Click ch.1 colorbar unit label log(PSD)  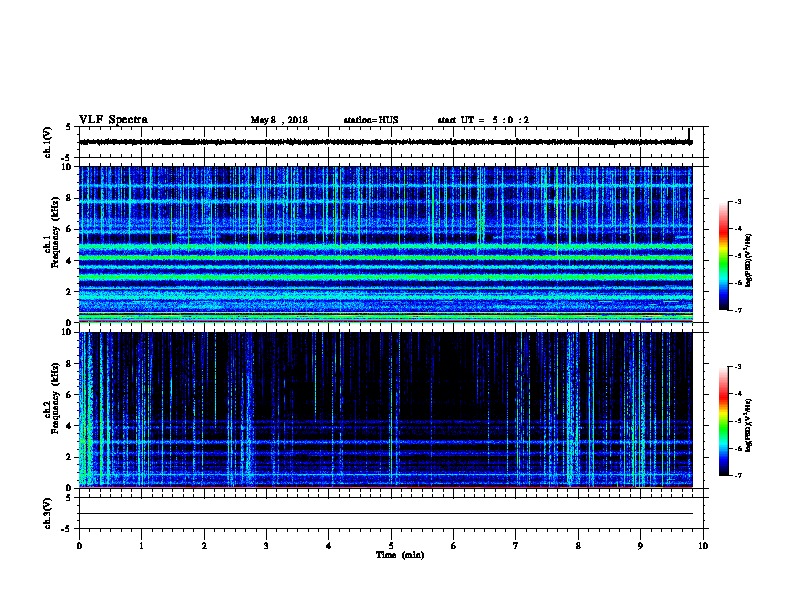749,260
